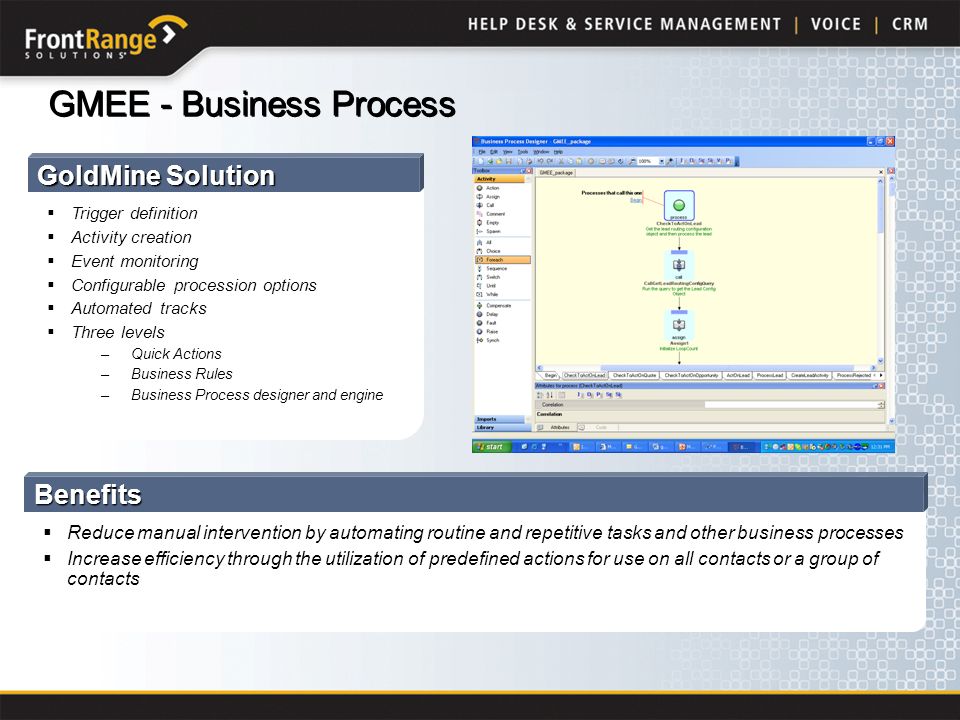Viewport: 960px width, 720px height.
Task: Open the Help menu
Action: coord(558,152)
